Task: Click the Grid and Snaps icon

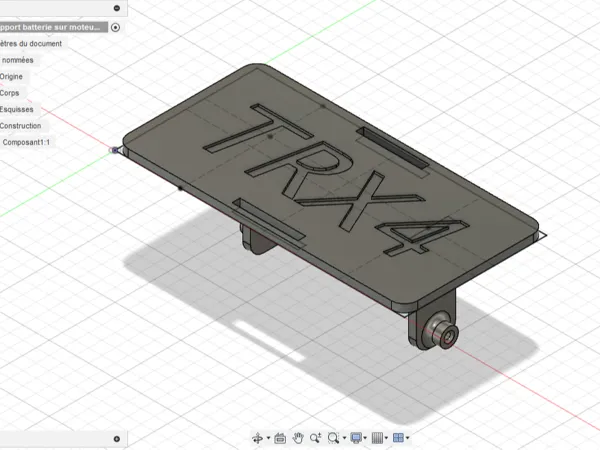Action: (377, 438)
